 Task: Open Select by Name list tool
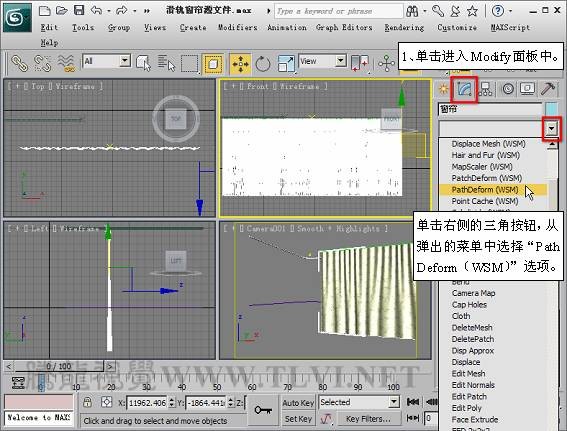point(166,63)
